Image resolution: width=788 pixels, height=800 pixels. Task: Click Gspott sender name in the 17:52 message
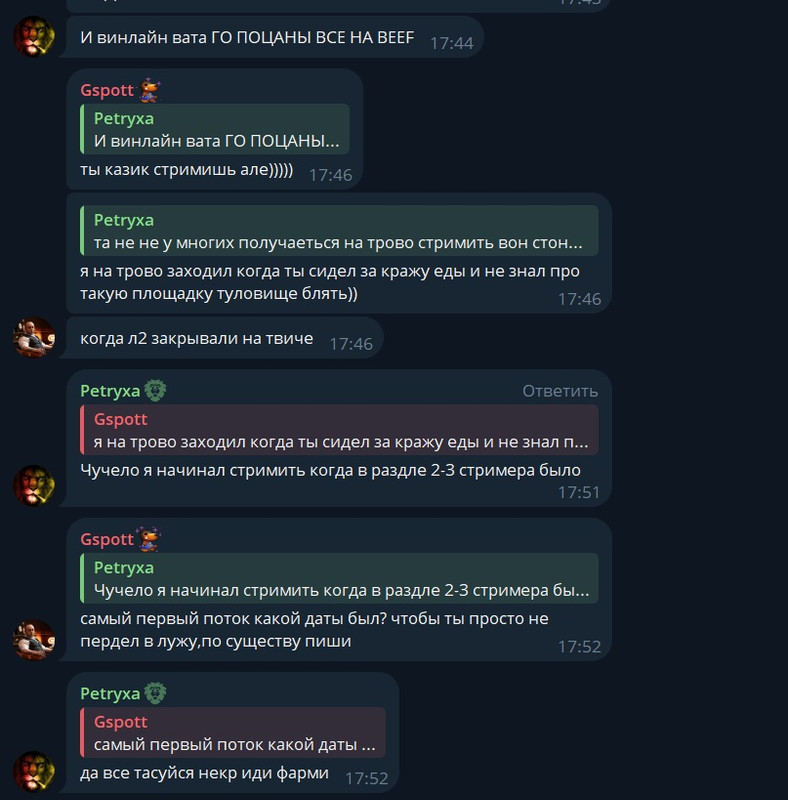click(107, 539)
